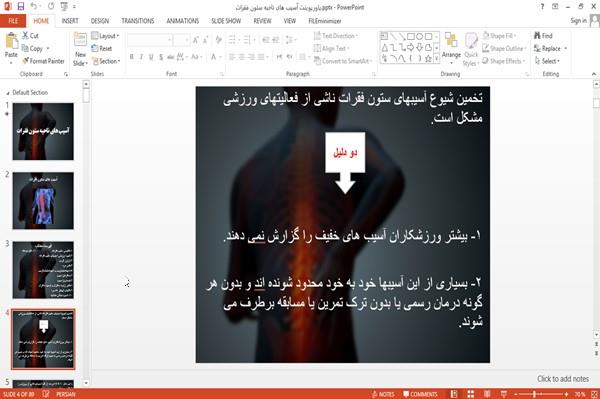
Task: Click the Save icon in quick access toolbar
Action: 21,7
